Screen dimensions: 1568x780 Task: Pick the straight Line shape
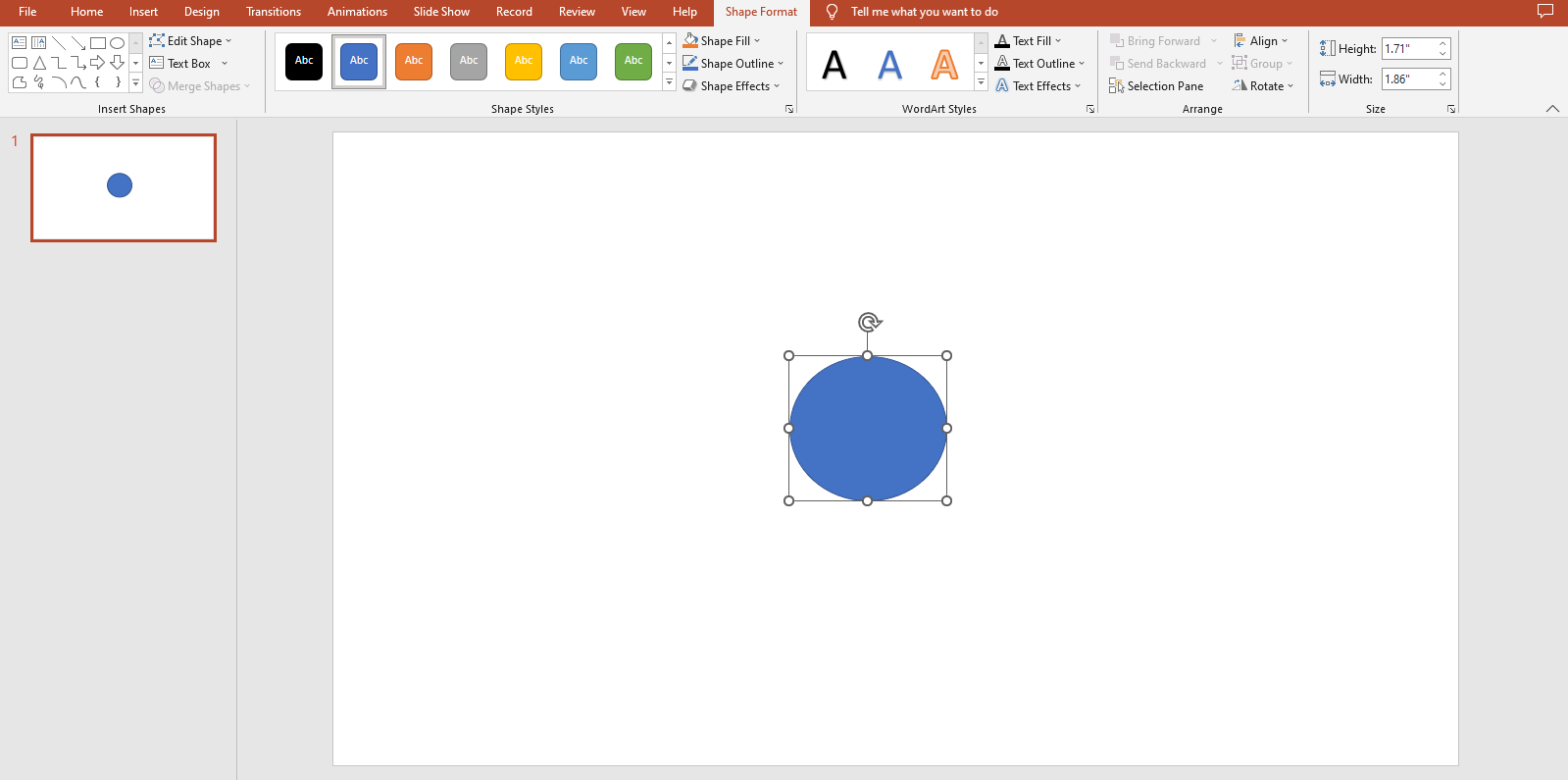pyautogui.click(x=59, y=43)
